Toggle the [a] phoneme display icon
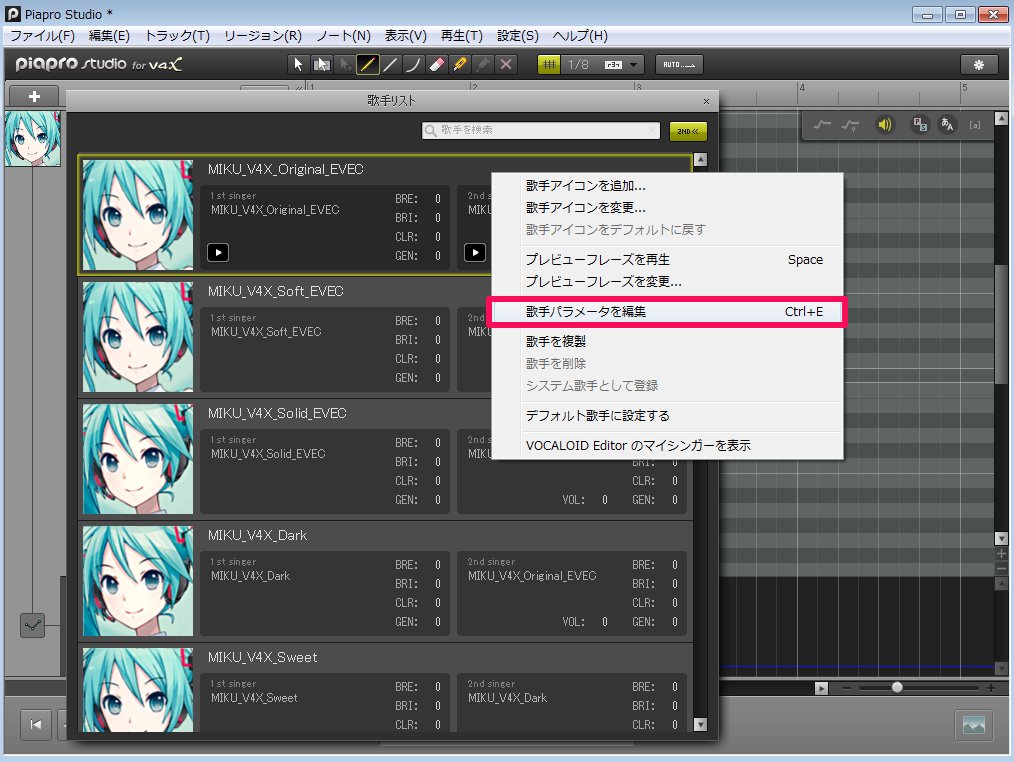Image resolution: width=1014 pixels, height=762 pixels. coord(975,125)
